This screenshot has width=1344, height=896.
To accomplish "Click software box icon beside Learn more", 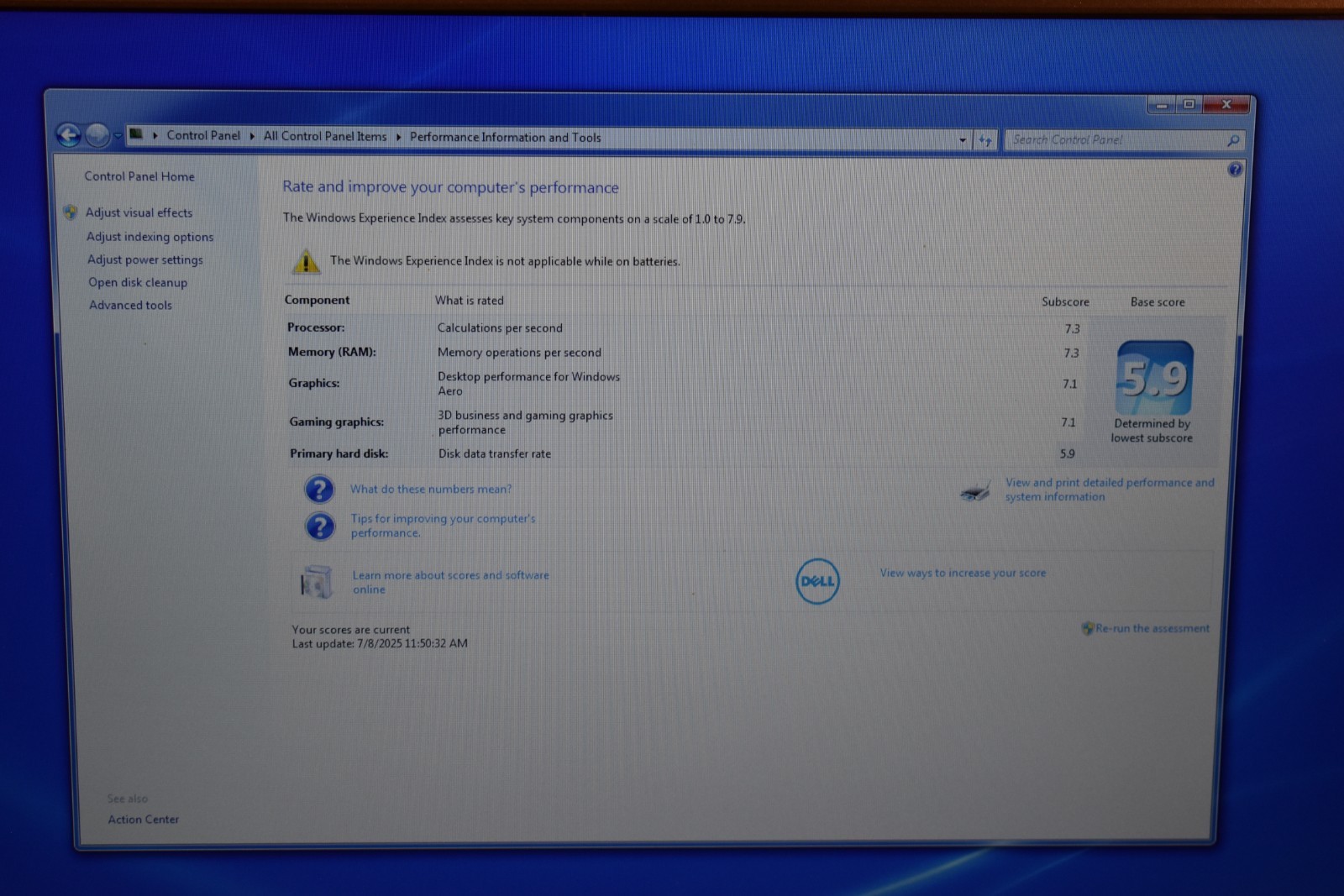I will (317, 582).
